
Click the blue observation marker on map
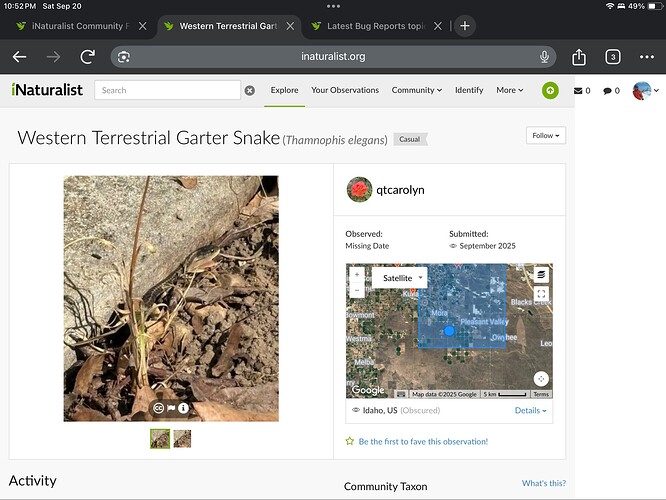click(x=449, y=331)
